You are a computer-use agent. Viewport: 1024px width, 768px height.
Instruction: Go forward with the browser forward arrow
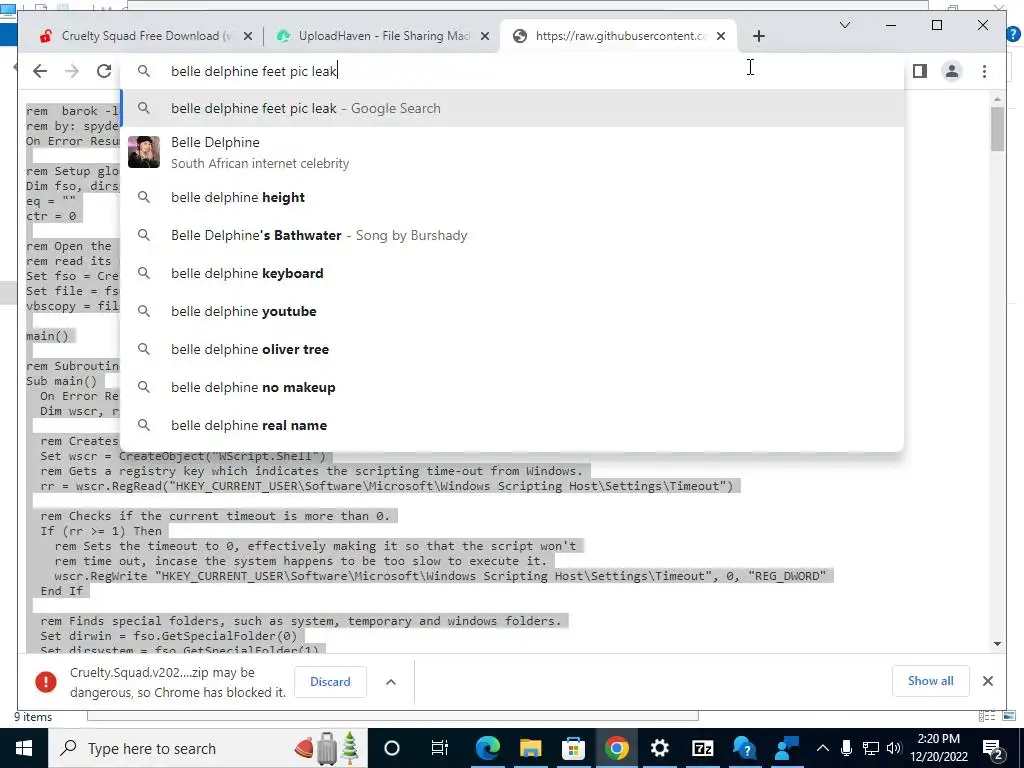72,71
